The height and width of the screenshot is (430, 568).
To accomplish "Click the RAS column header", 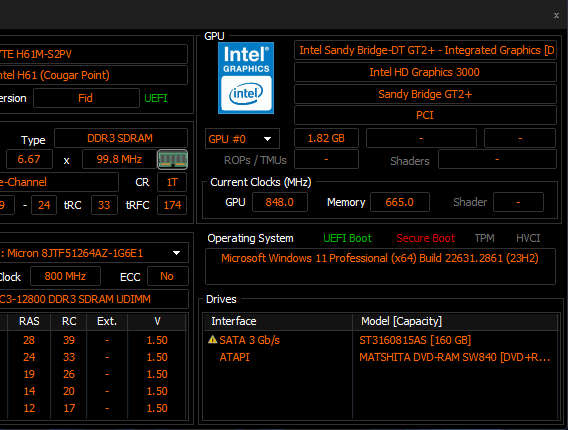I will pos(29,321).
